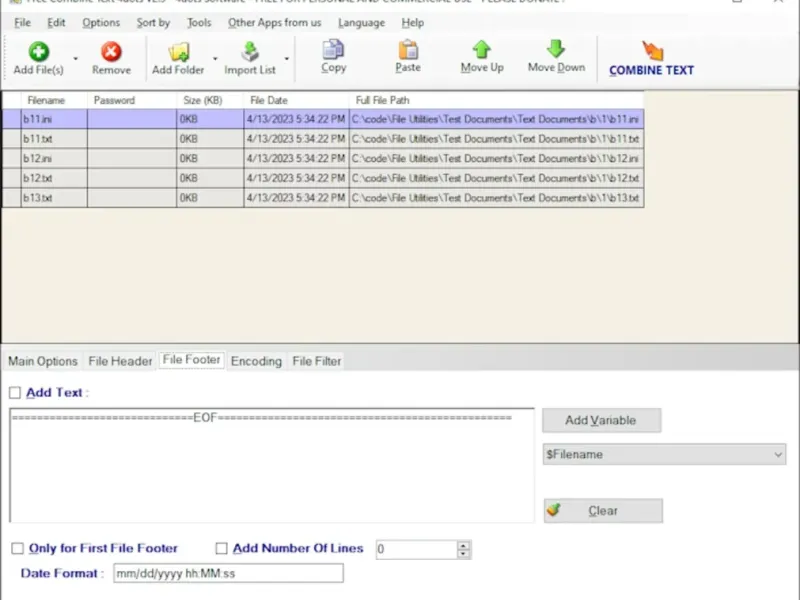
Task: Click the Add Variable button
Action: (x=602, y=420)
